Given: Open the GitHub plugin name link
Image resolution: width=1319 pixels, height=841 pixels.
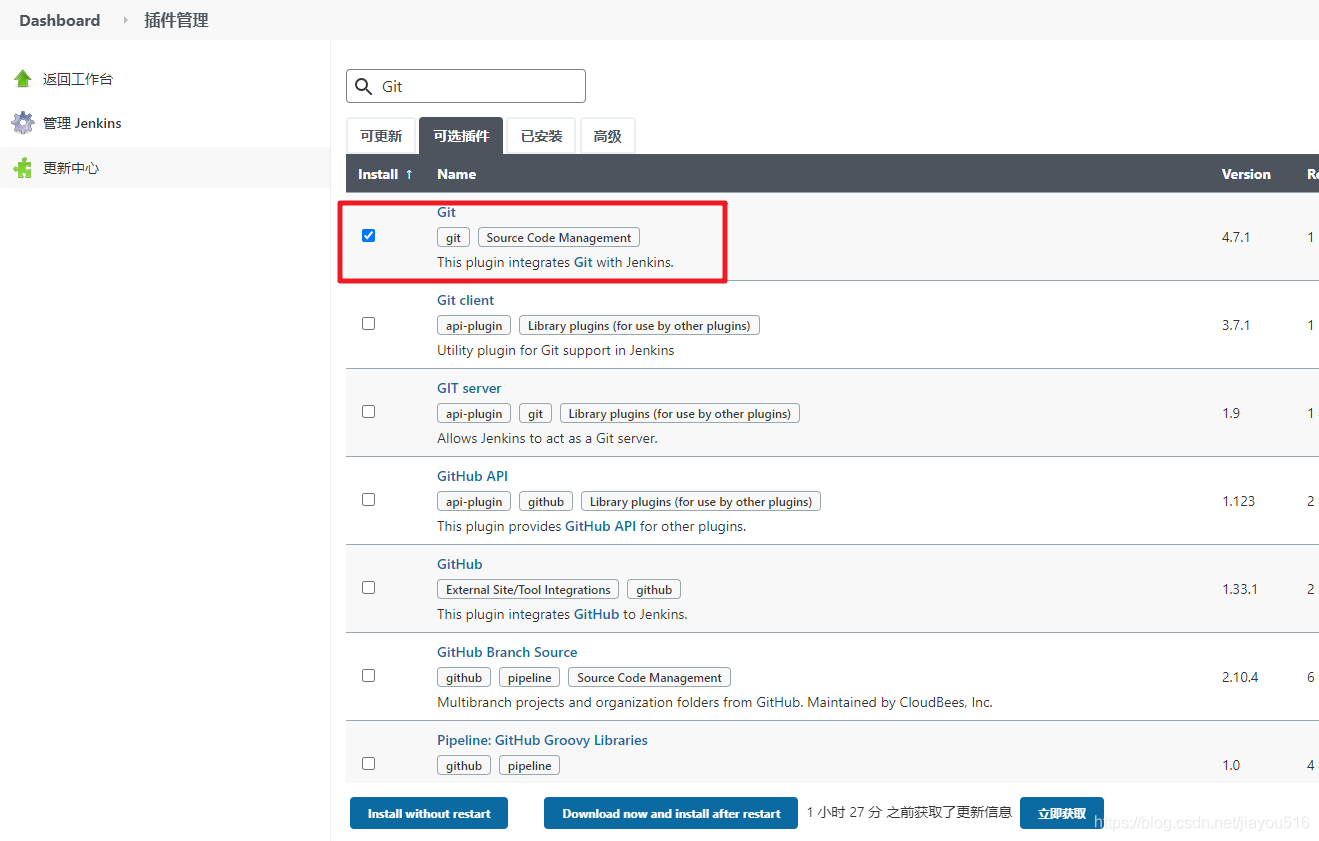Looking at the screenshot, I should 459,564.
